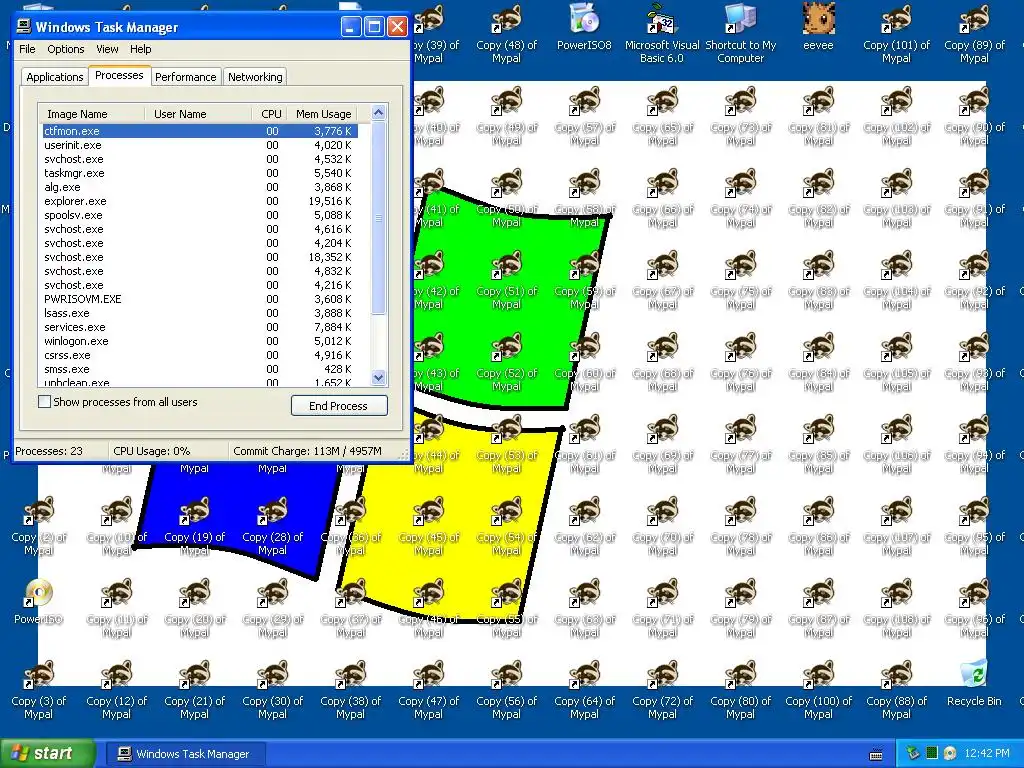Screen dimensions: 1024x768
Task: Select the Processes tab
Action: (x=119, y=75)
